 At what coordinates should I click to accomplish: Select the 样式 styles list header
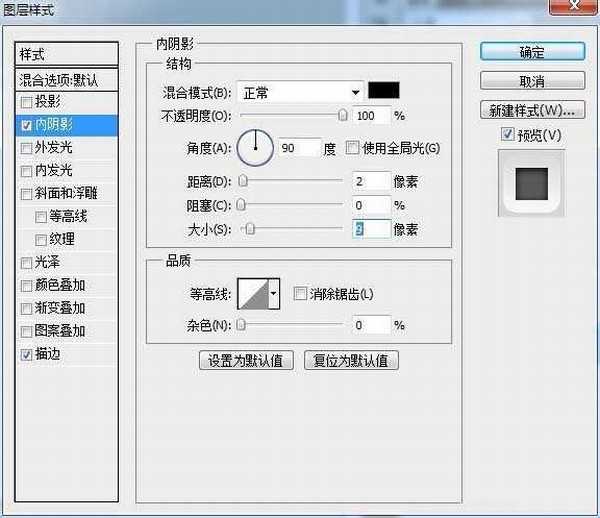[x=67, y=54]
